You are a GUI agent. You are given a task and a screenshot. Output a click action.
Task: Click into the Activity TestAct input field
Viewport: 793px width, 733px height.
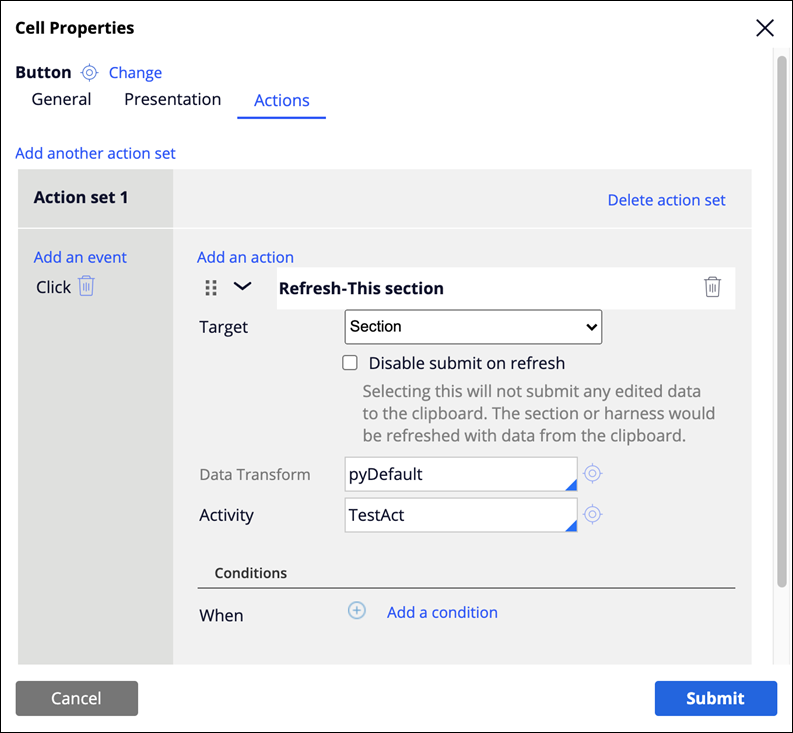pos(461,515)
